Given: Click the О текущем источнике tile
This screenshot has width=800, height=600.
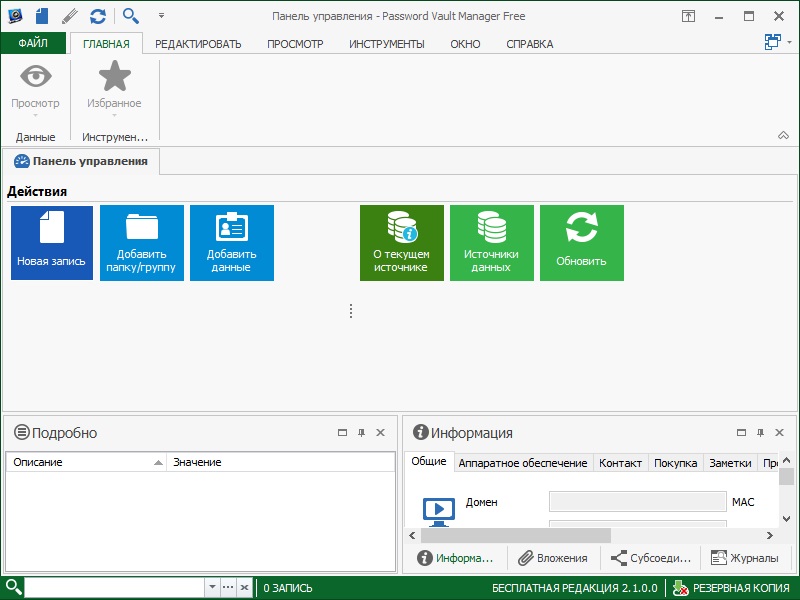Looking at the screenshot, I should (402, 243).
